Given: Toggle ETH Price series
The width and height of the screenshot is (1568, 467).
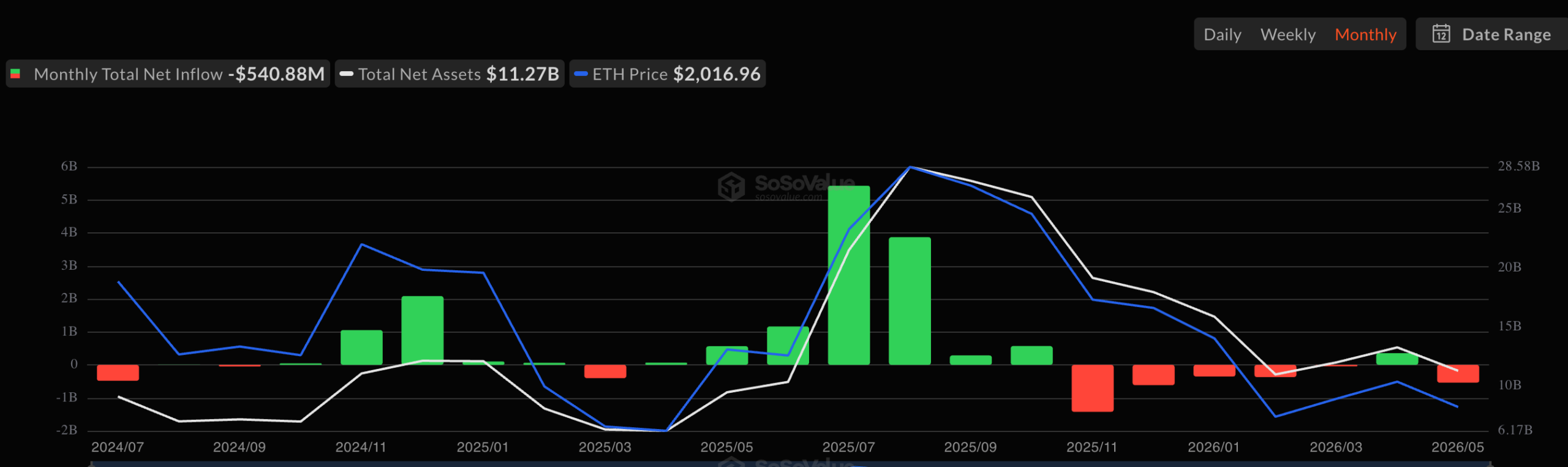Looking at the screenshot, I should tap(668, 74).
